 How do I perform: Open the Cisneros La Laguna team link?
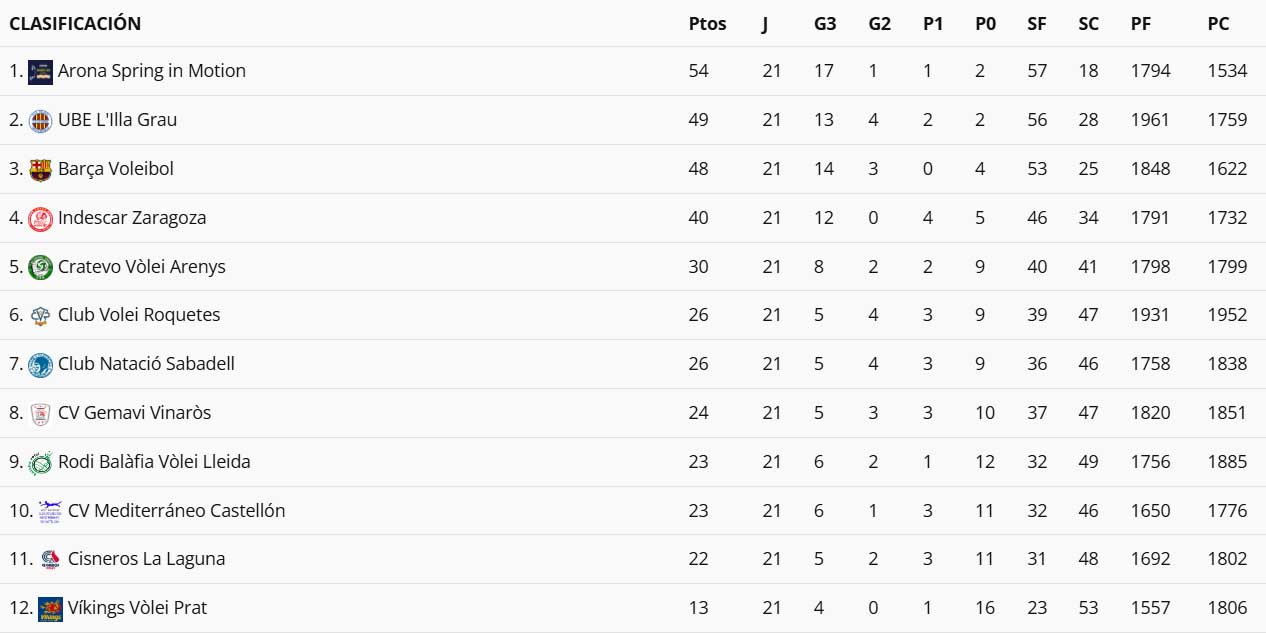[146, 559]
